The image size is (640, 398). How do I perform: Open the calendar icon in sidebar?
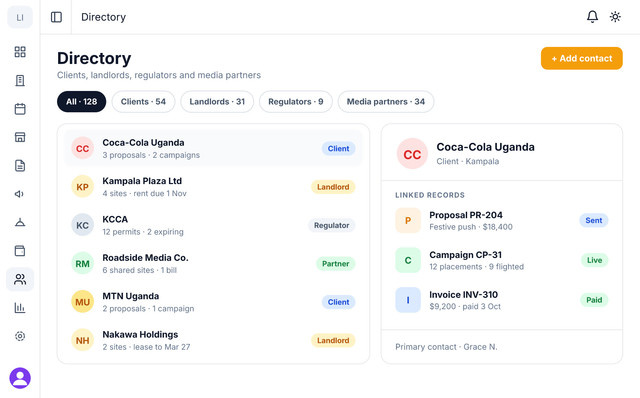click(x=20, y=109)
